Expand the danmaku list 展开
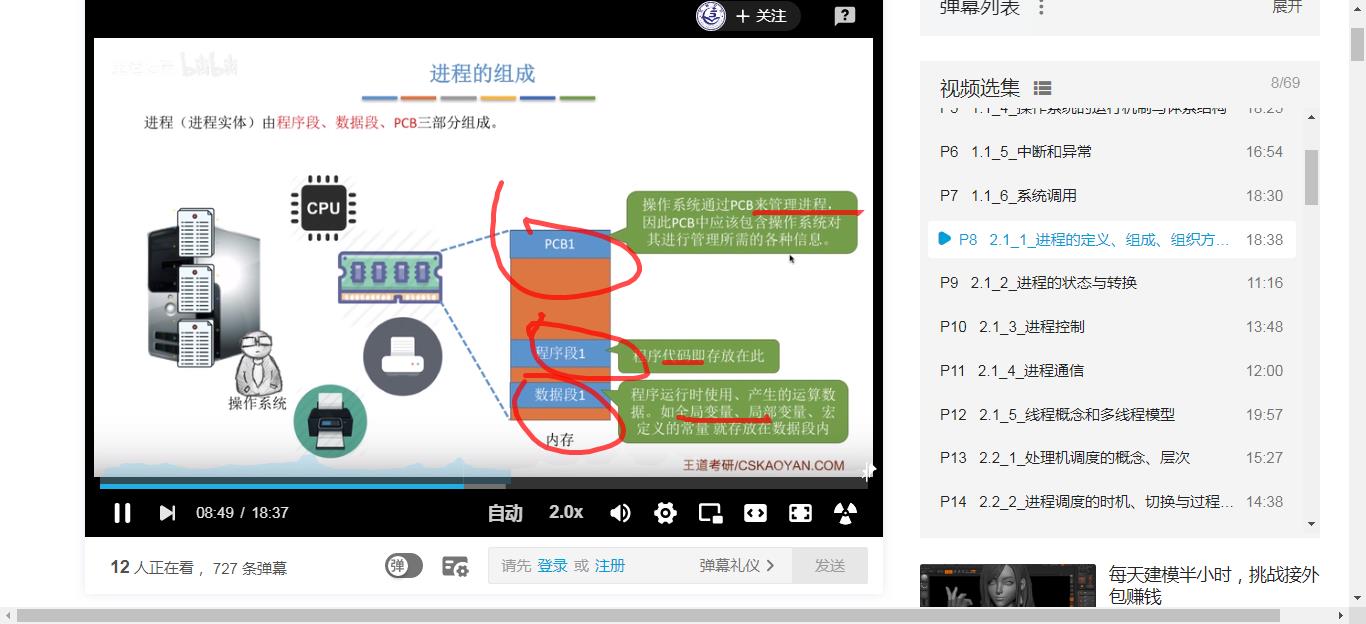1366x624 pixels. (x=1287, y=7)
